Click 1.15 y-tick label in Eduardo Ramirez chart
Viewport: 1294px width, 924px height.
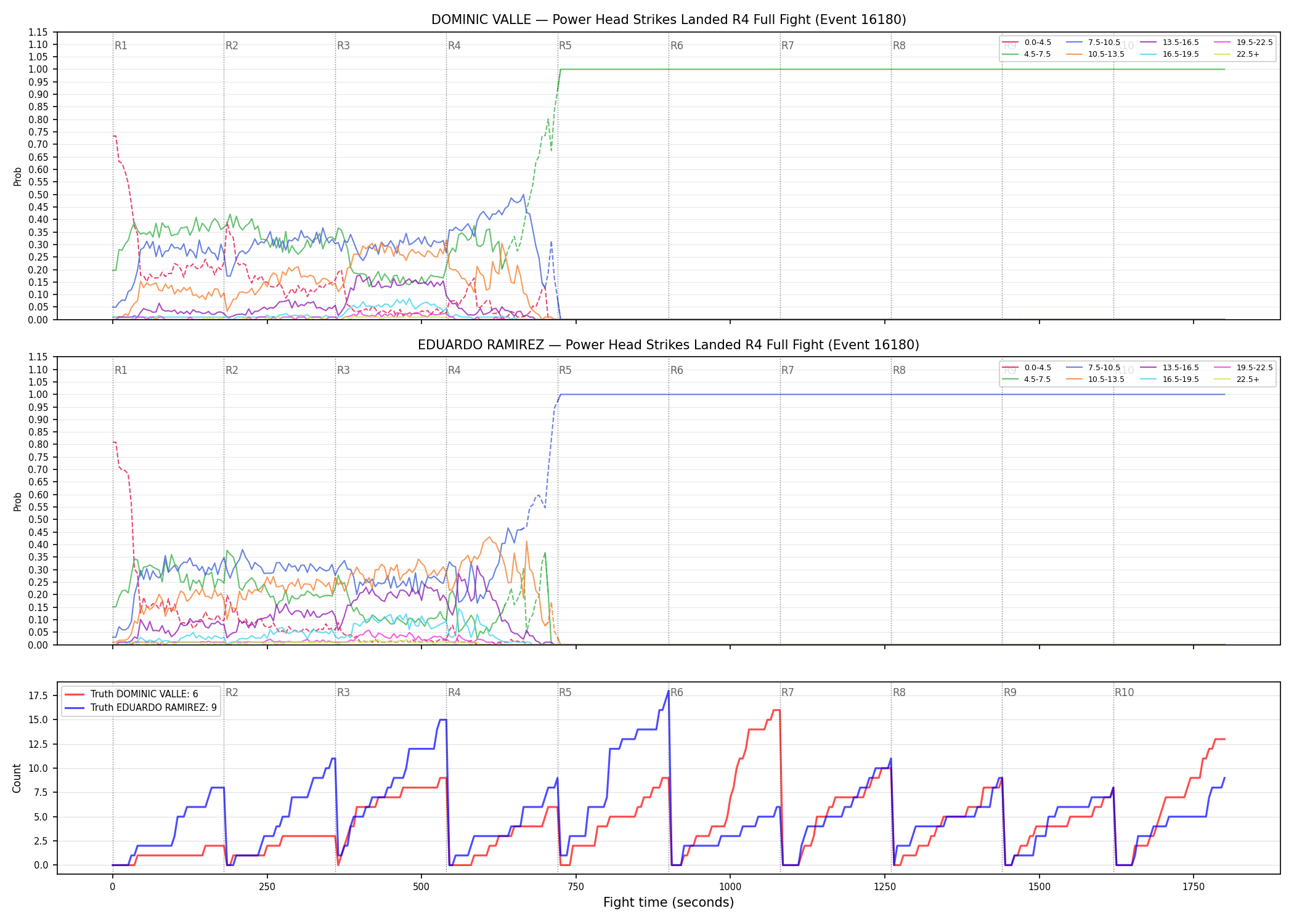point(38,357)
